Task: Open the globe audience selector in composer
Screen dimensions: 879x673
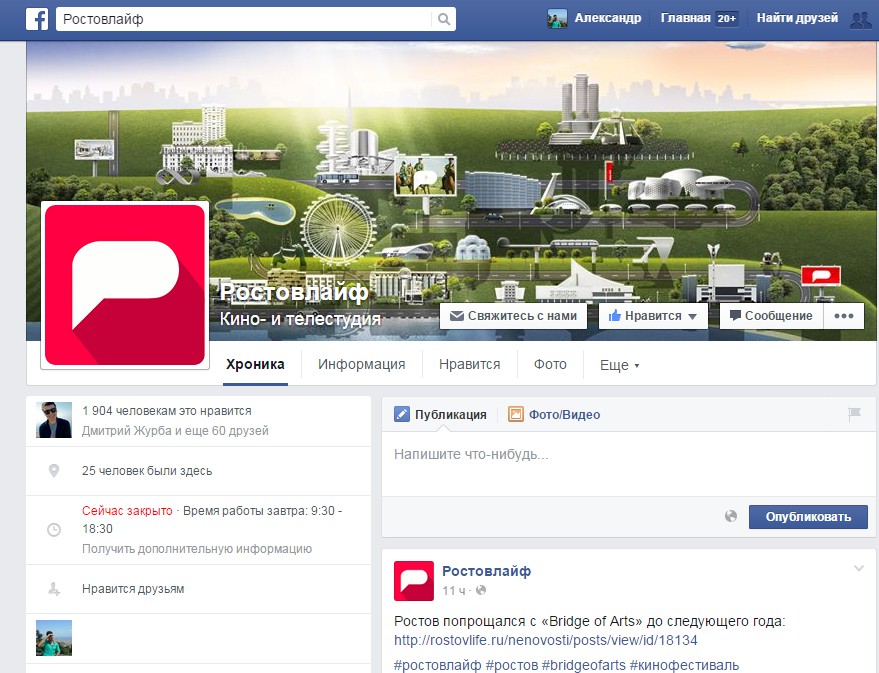Action: 730,517
